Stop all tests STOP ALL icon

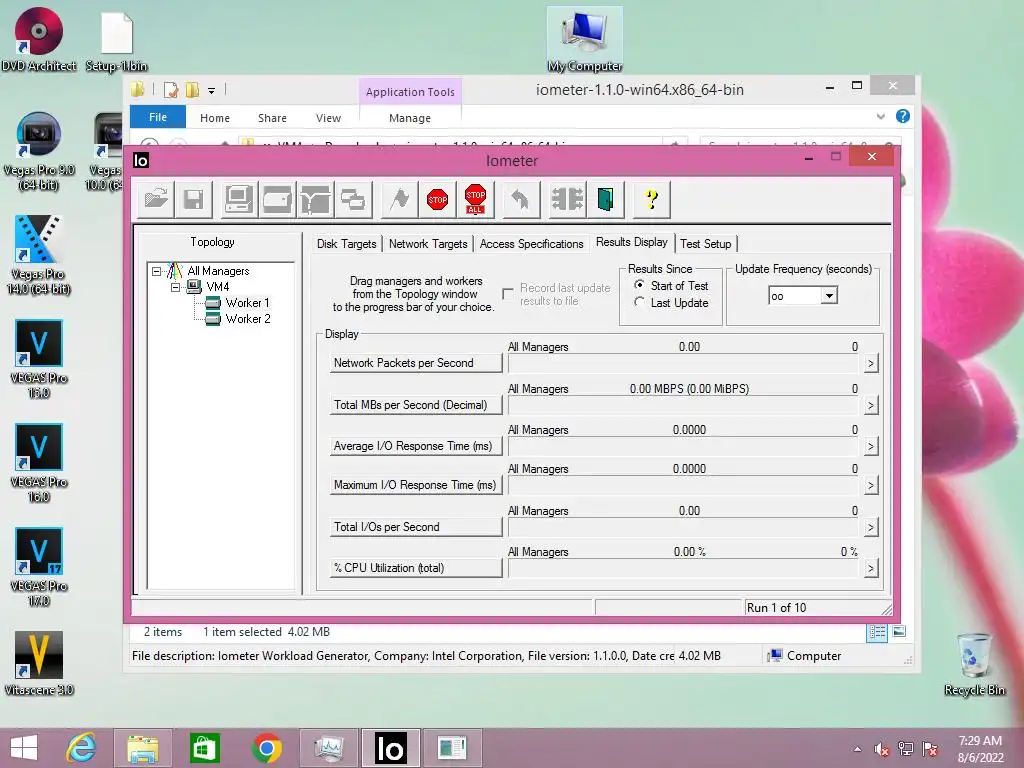click(475, 199)
